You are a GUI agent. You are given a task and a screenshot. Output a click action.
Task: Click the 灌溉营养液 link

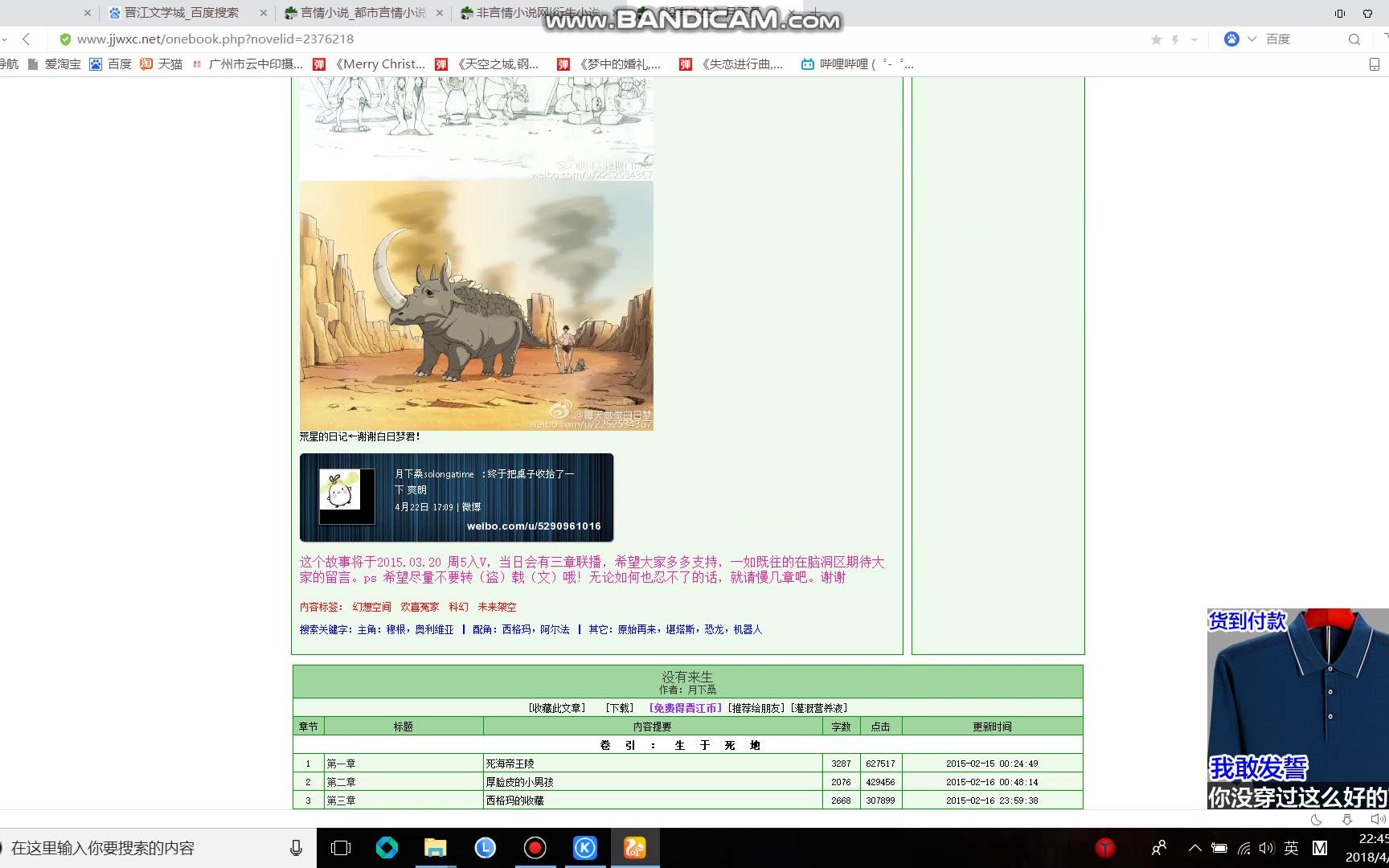click(x=819, y=708)
